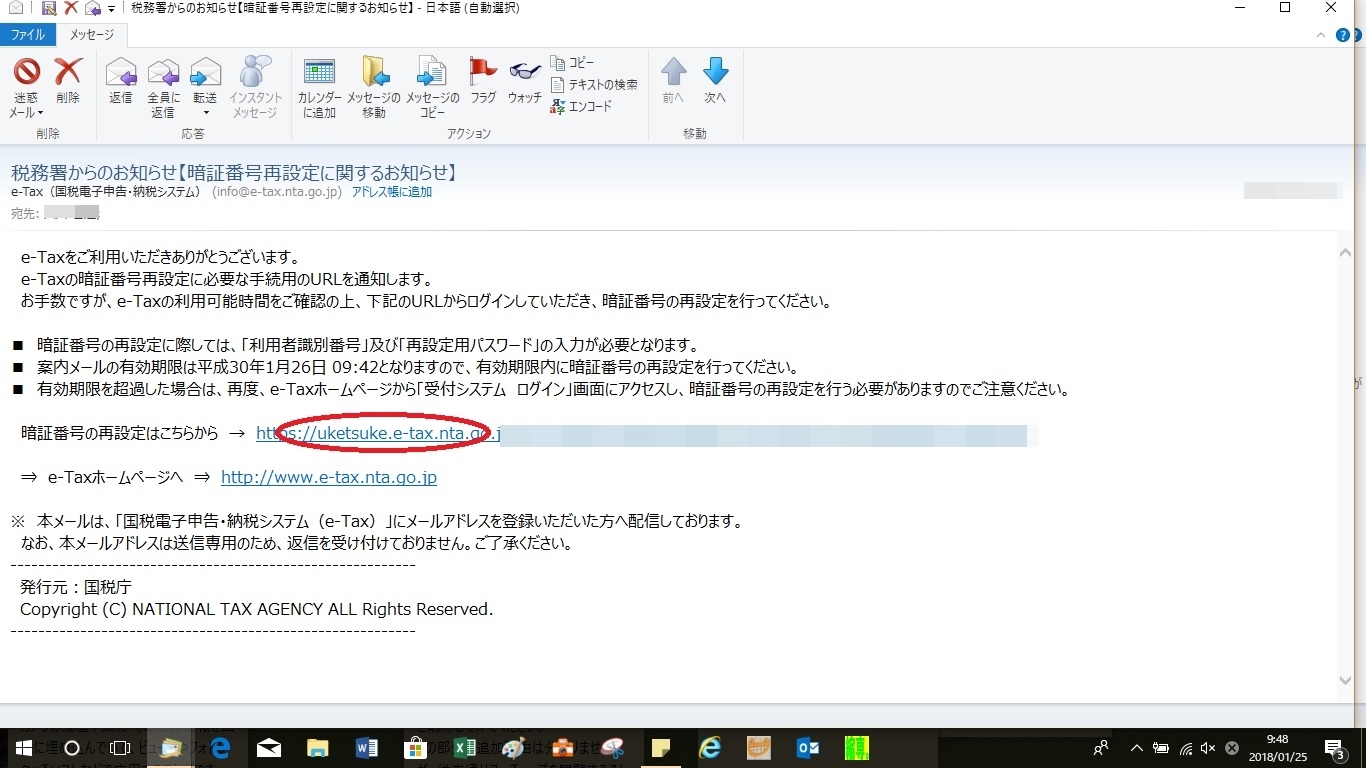
Task: Launch Microsoft Edge from taskbar
Action: [220, 748]
